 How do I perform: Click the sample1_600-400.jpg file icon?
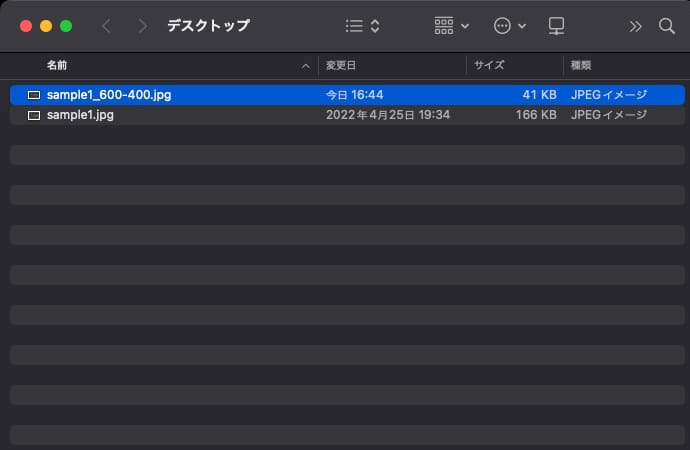click(34, 95)
